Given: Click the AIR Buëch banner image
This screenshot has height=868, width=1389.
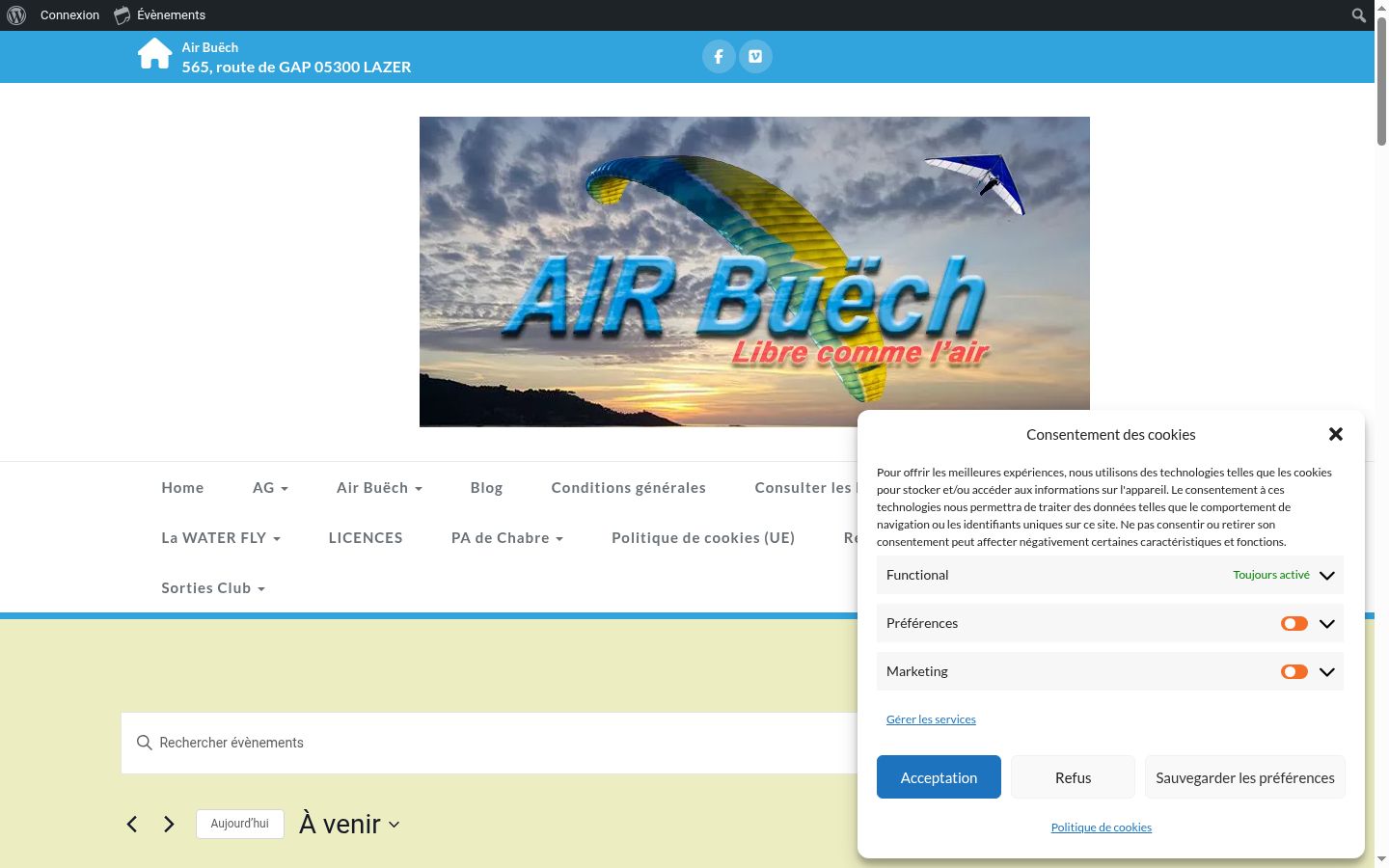Looking at the screenshot, I should tap(754, 272).
